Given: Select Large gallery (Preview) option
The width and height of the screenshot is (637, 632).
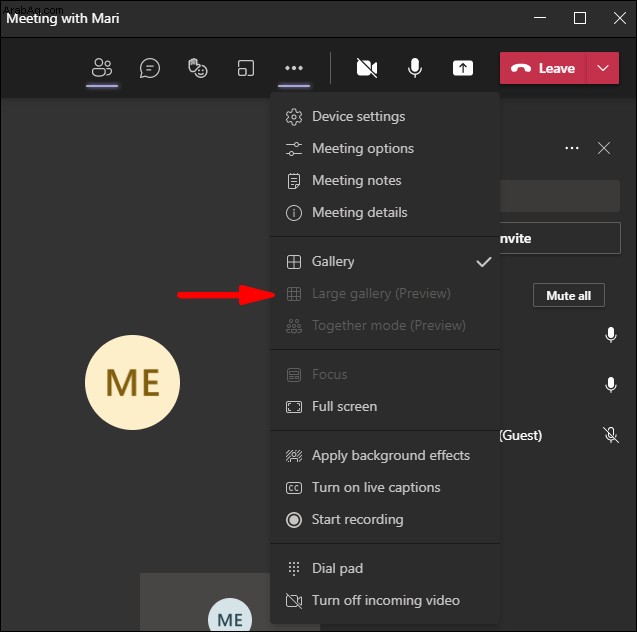Looking at the screenshot, I should [385, 294].
